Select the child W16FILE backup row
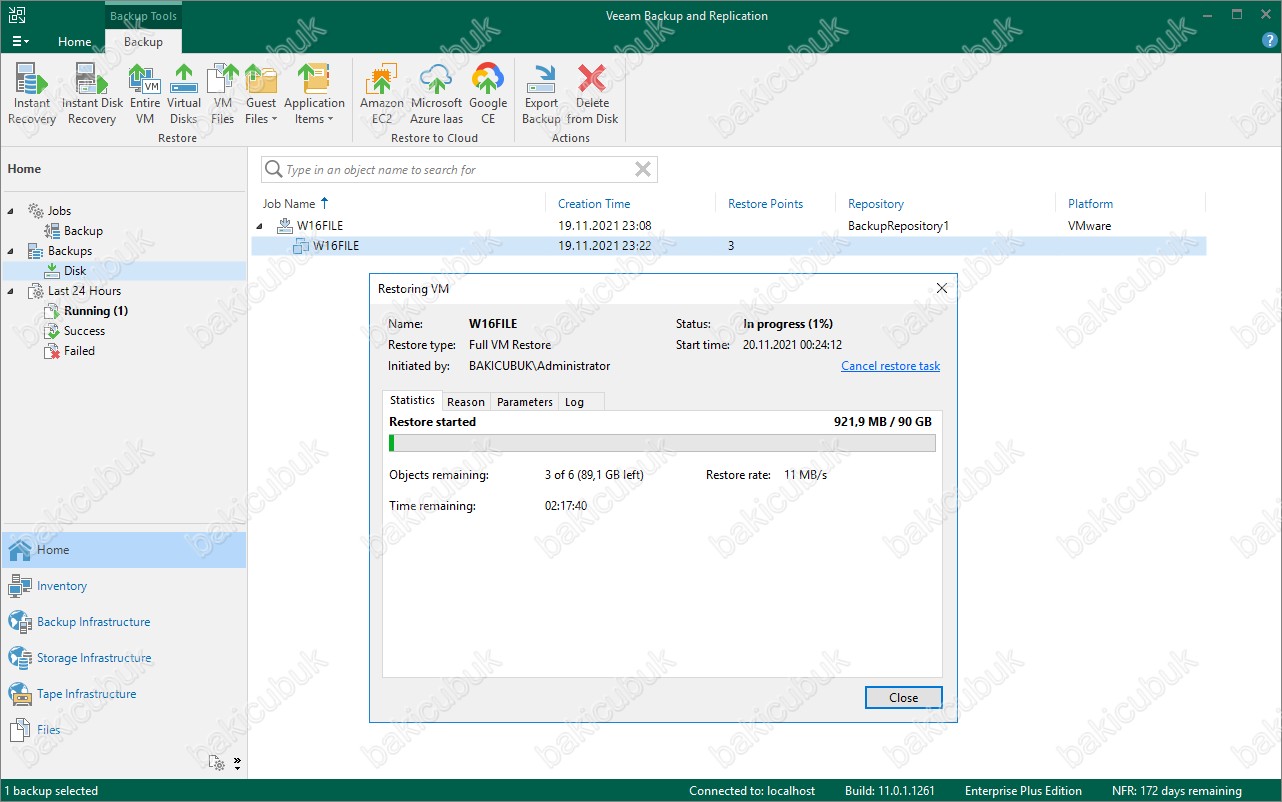This screenshot has width=1282, height=802. tap(728, 246)
